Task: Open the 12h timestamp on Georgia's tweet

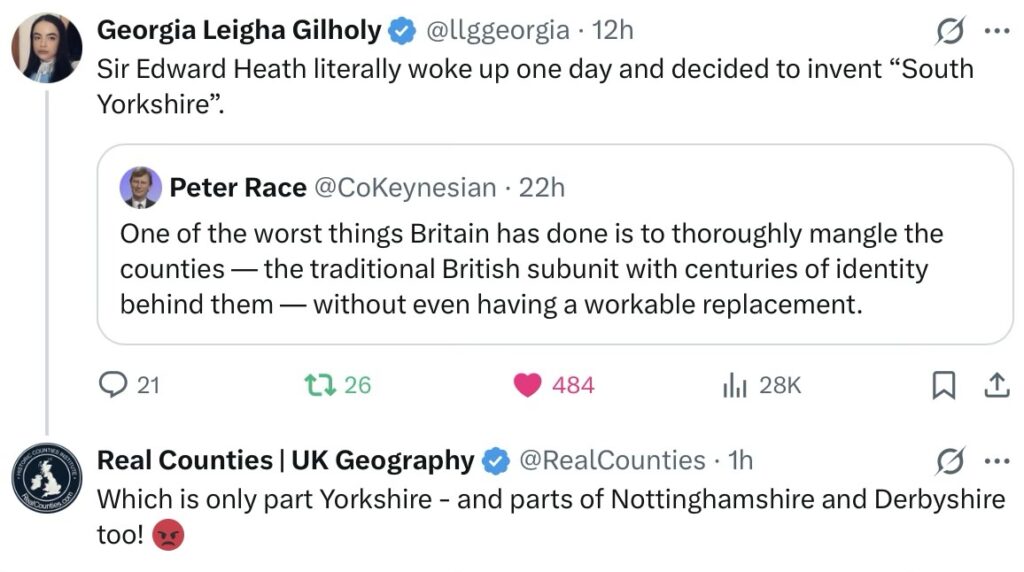Action: 613,31
